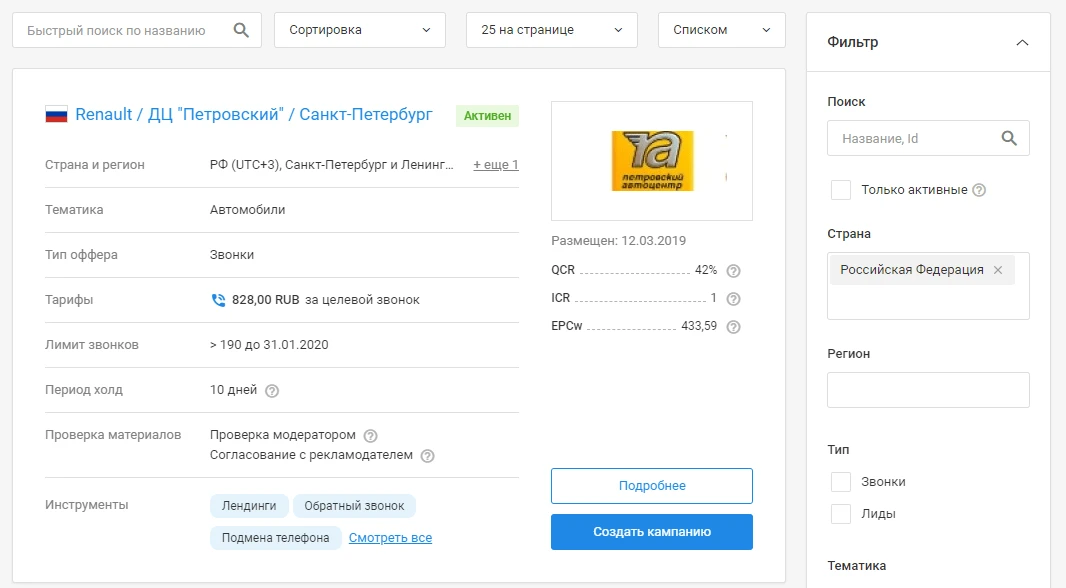1066x588 pixels.
Task: Open the 25 на странице dropdown
Action: [x=551, y=30]
